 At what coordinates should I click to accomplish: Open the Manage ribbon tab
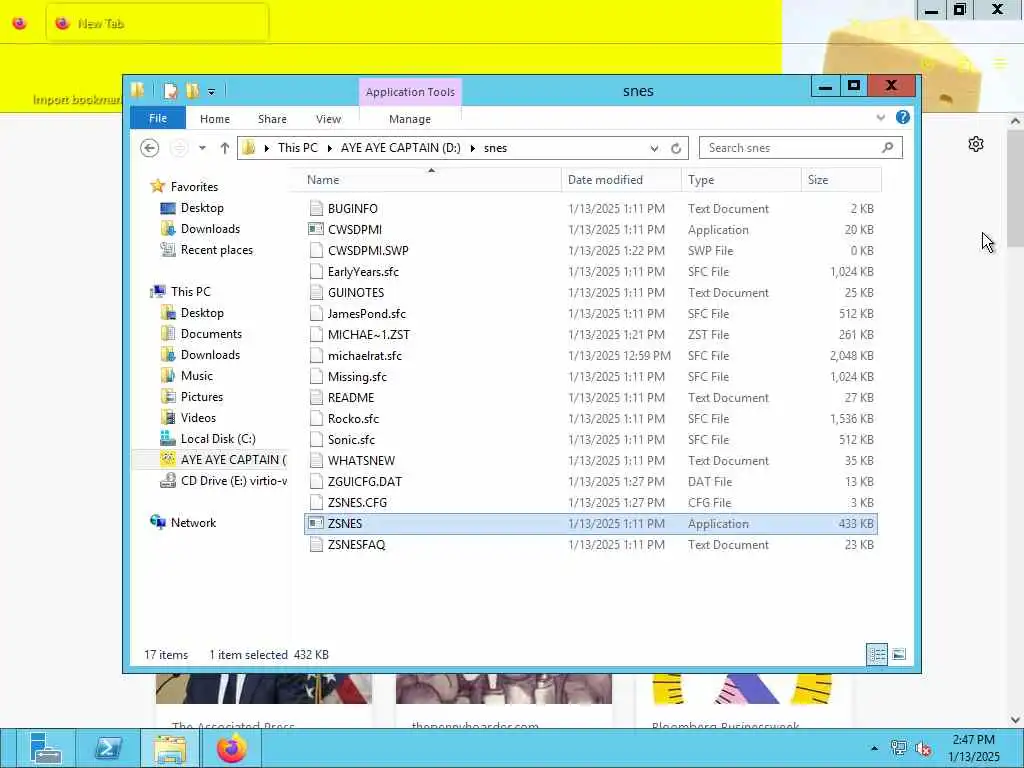pyautogui.click(x=410, y=119)
